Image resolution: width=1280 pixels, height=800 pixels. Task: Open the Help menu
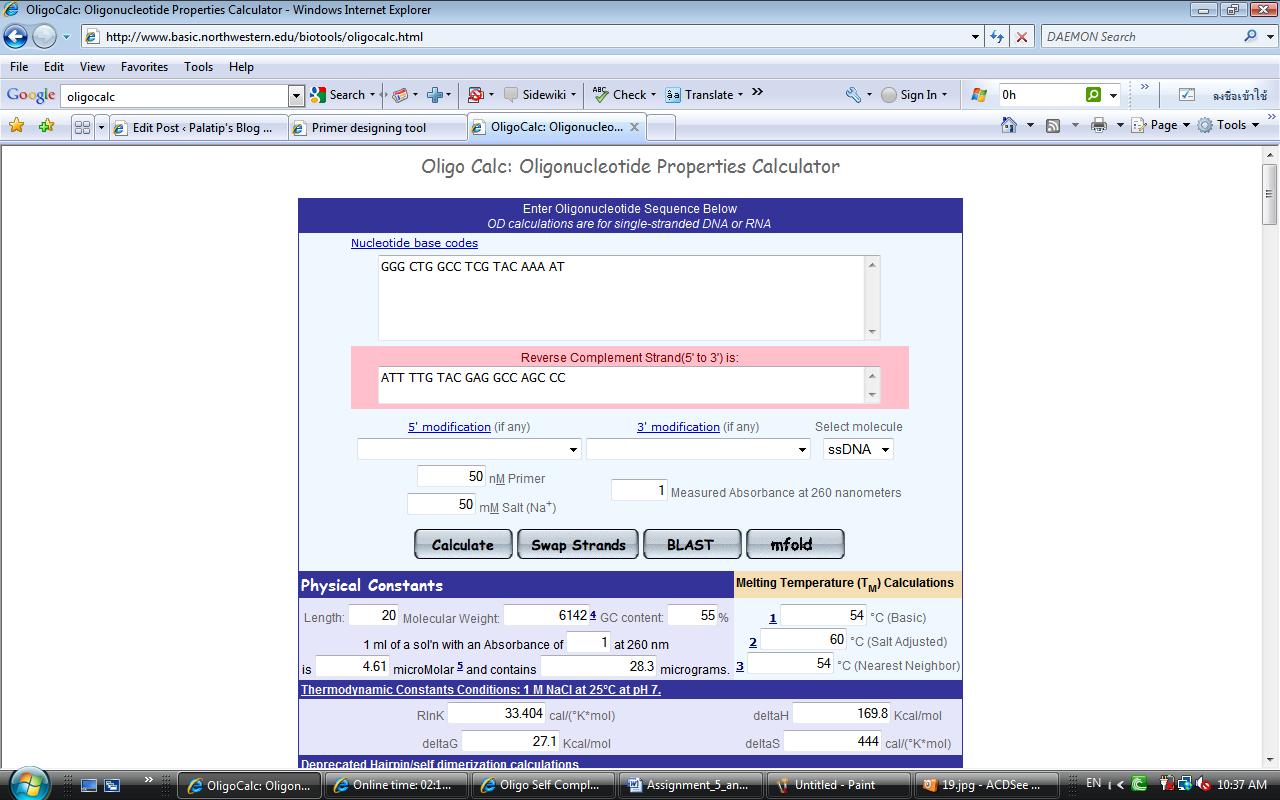tap(241, 67)
